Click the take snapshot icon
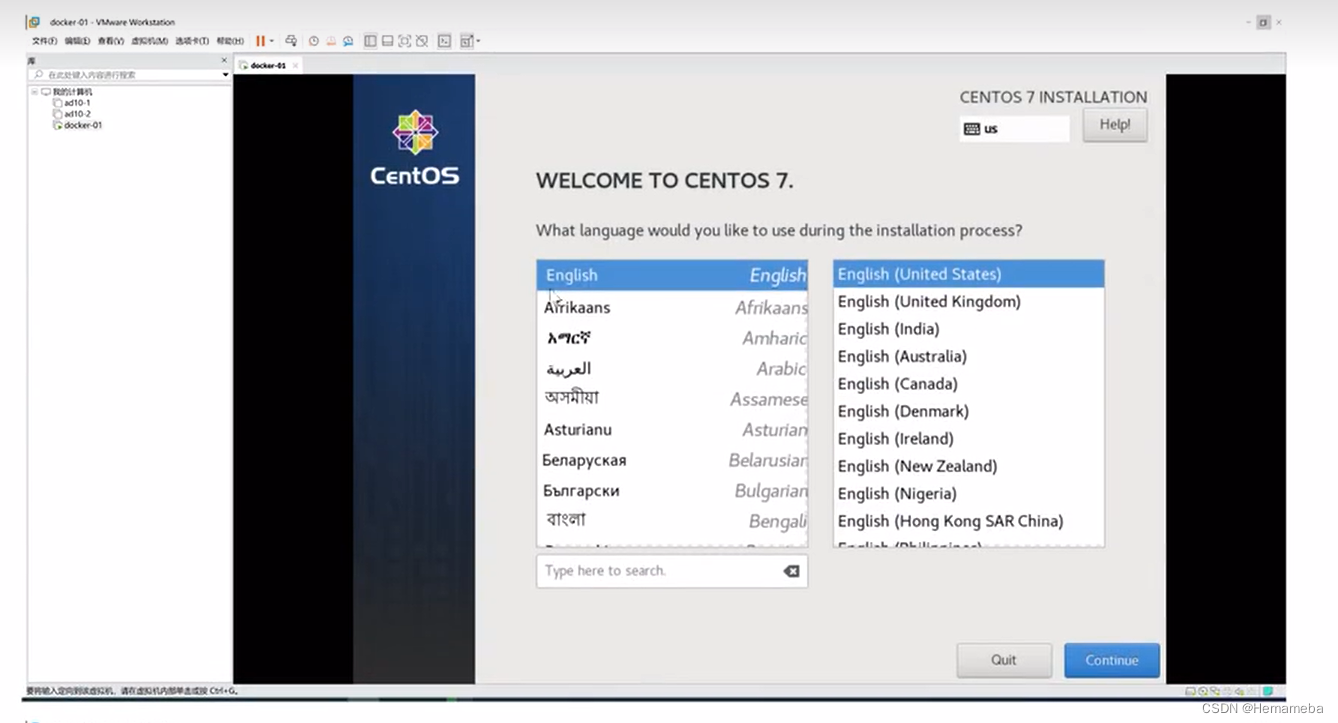Viewport: 1338px width, 723px height. pyautogui.click(x=314, y=41)
